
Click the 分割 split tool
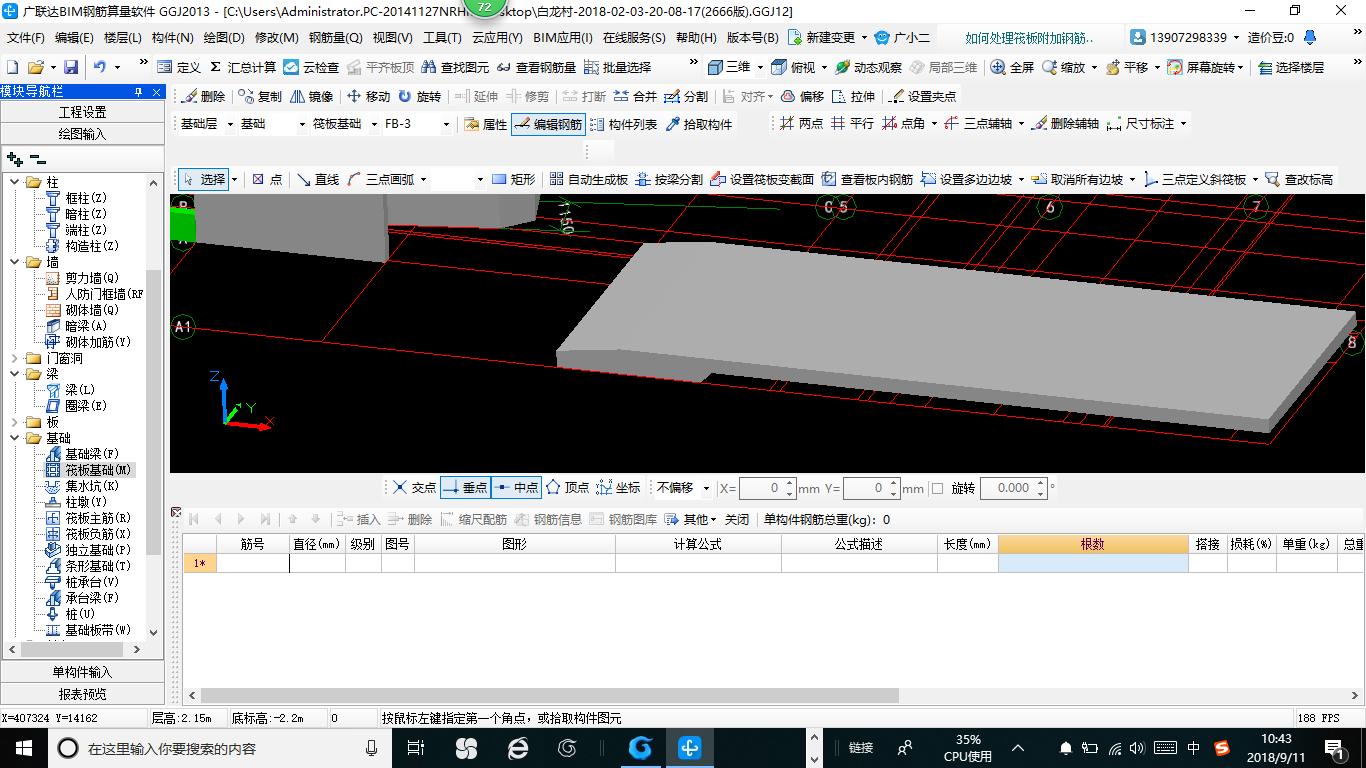point(686,97)
